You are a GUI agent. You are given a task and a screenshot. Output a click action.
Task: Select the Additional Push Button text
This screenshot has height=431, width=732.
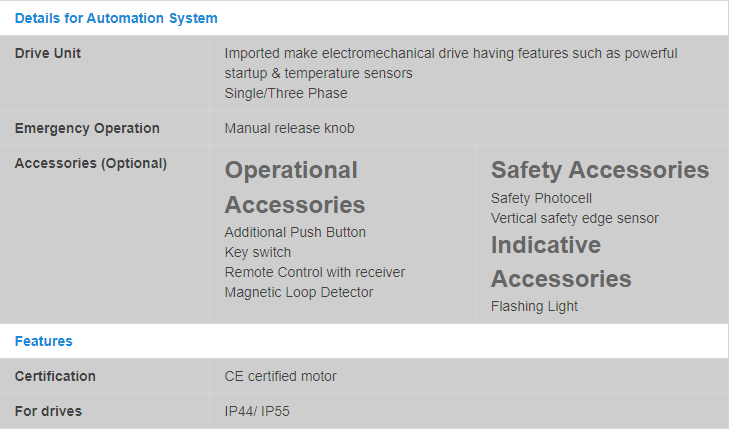coord(295,233)
